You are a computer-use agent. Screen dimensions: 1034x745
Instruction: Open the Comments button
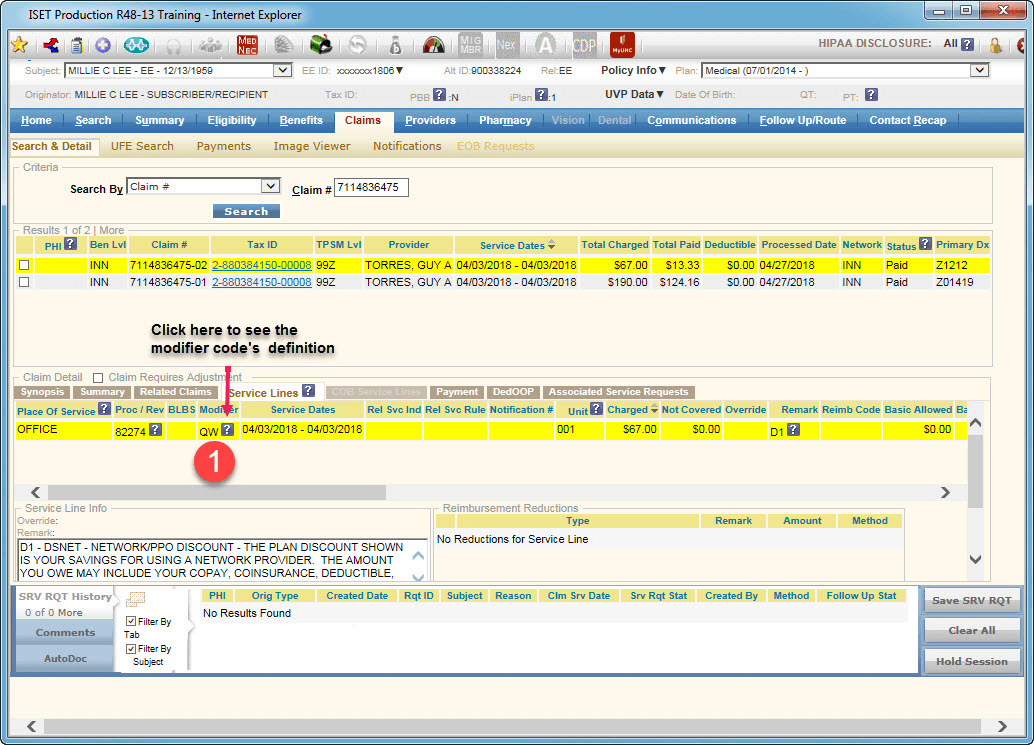coord(65,632)
